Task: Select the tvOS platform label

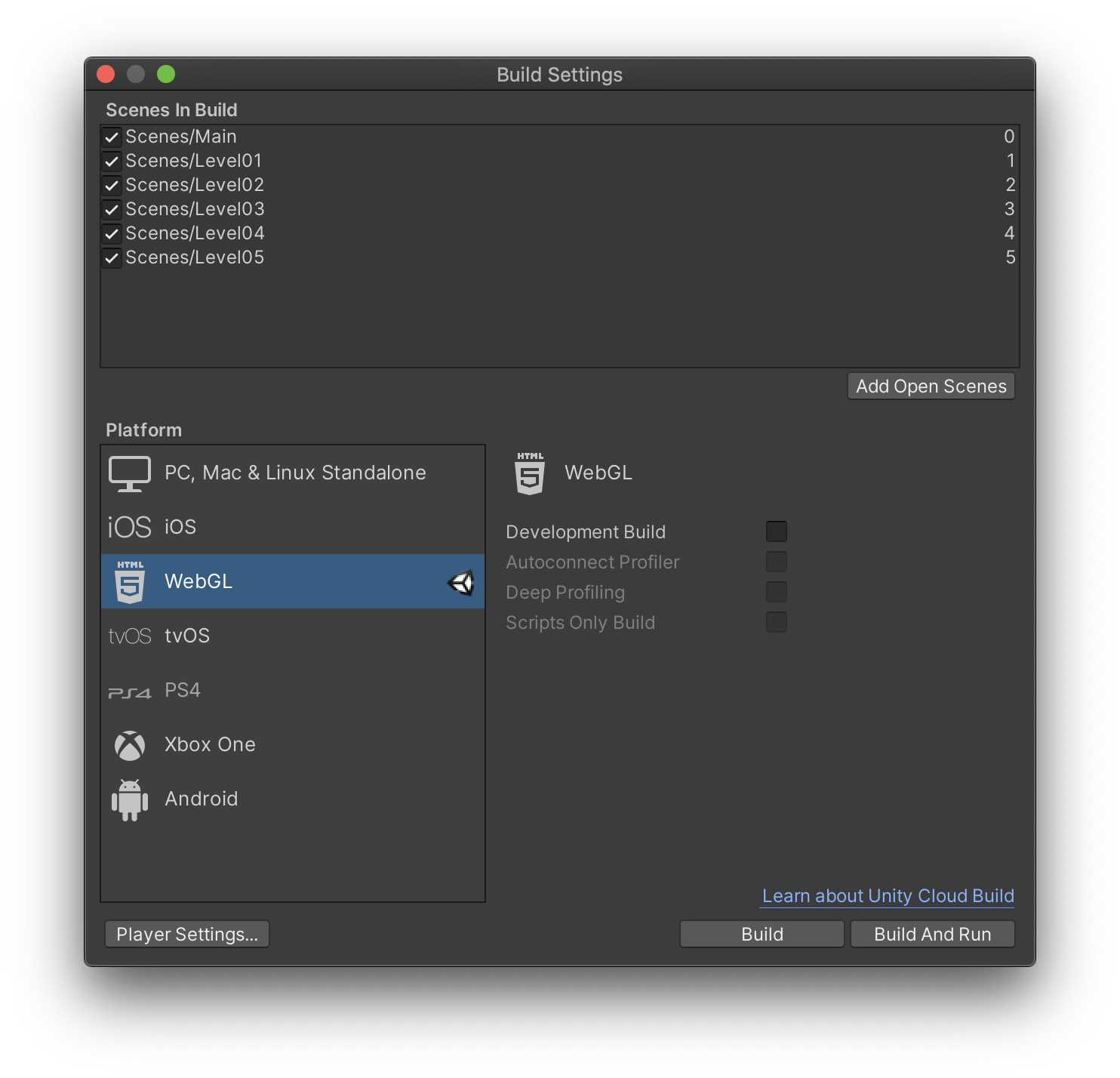Action: pyautogui.click(x=187, y=636)
